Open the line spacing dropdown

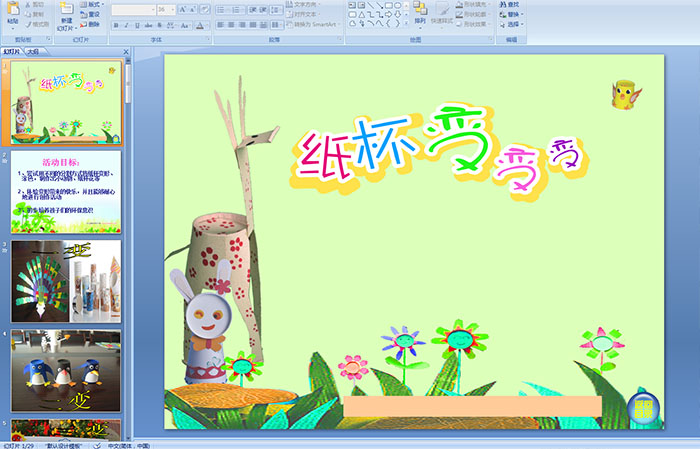pyautogui.click(x=276, y=9)
